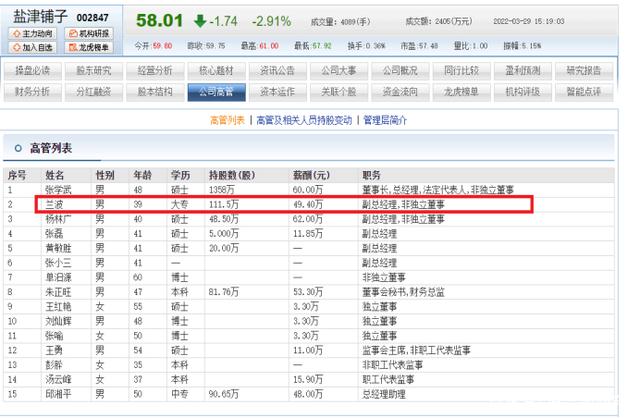View the 公司概况 tab
Viewport: 640px width, 418px height.
point(400,71)
